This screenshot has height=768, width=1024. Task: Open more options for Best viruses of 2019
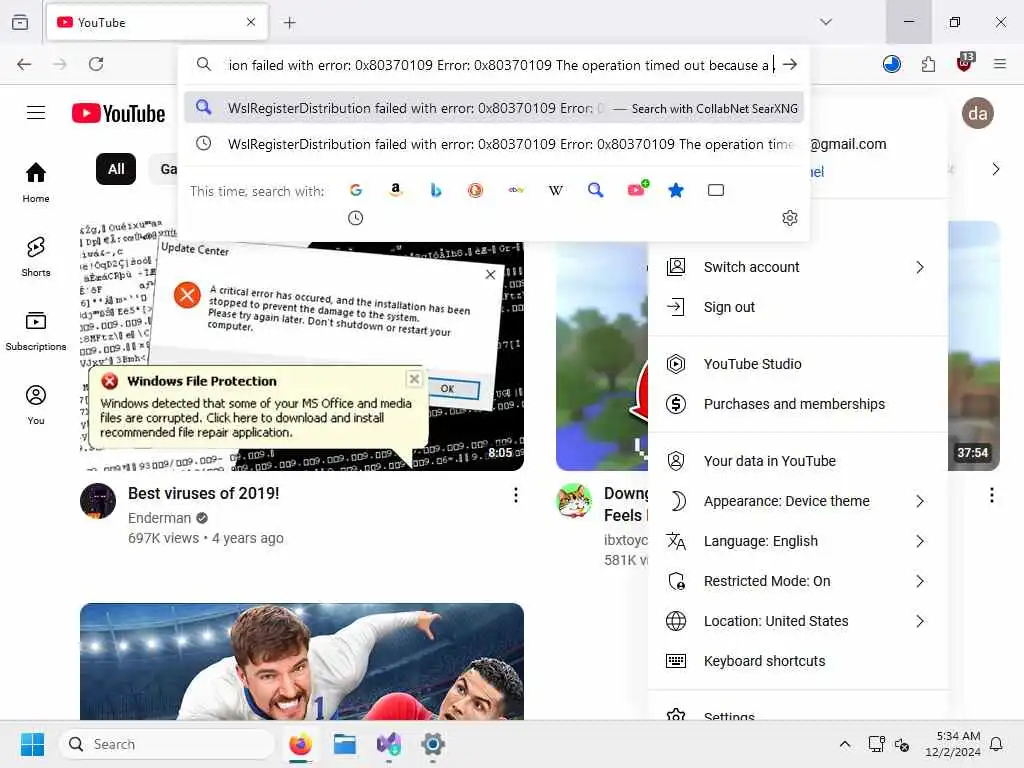pyautogui.click(x=516, y=495)
